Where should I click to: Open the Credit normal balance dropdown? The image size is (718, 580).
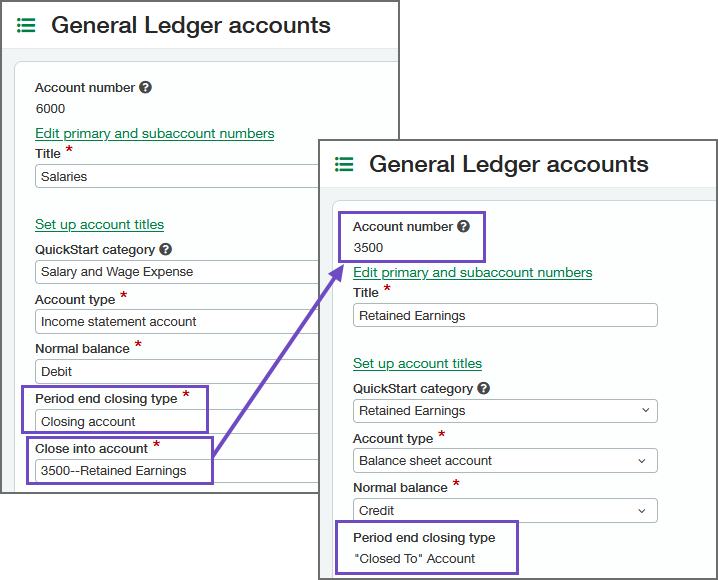coord(505,511)
